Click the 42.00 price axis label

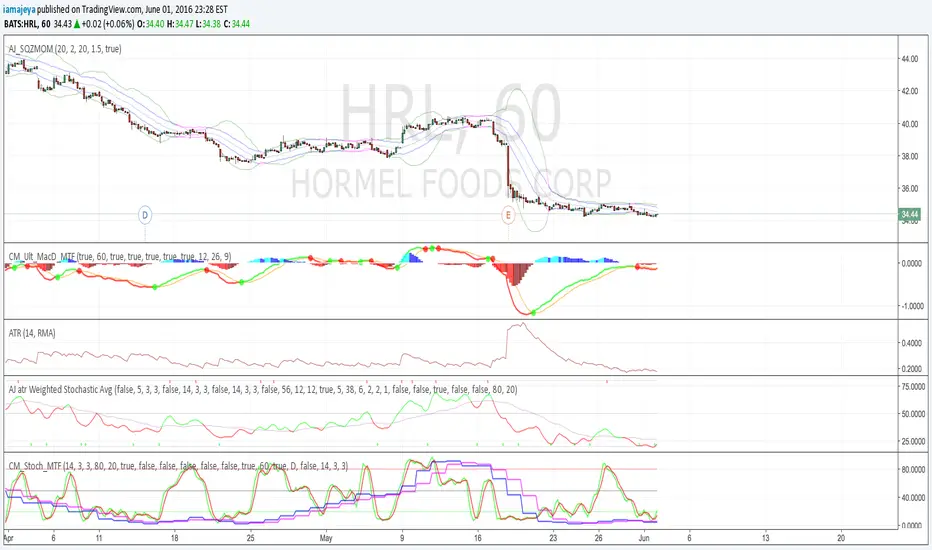(910, 92)
